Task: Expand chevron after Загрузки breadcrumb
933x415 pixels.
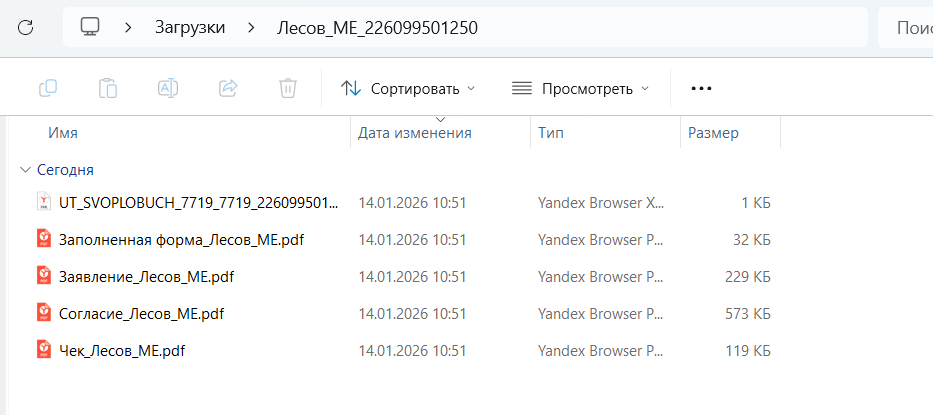Action: [251, 27]
